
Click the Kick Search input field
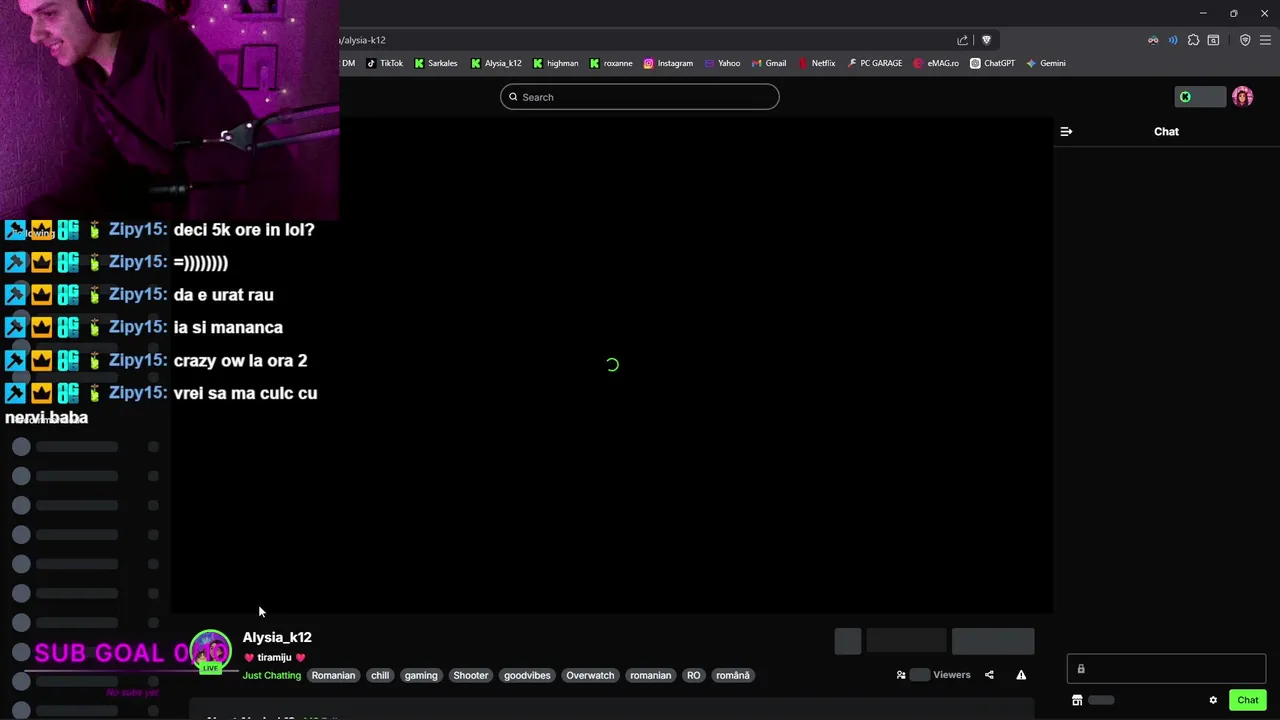click(x=640, y=97)
